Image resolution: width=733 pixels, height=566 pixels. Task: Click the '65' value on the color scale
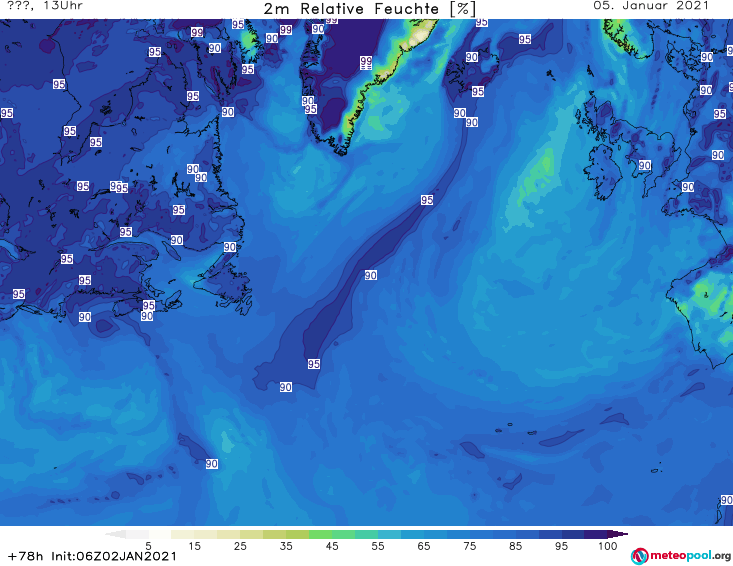[424, 546]
